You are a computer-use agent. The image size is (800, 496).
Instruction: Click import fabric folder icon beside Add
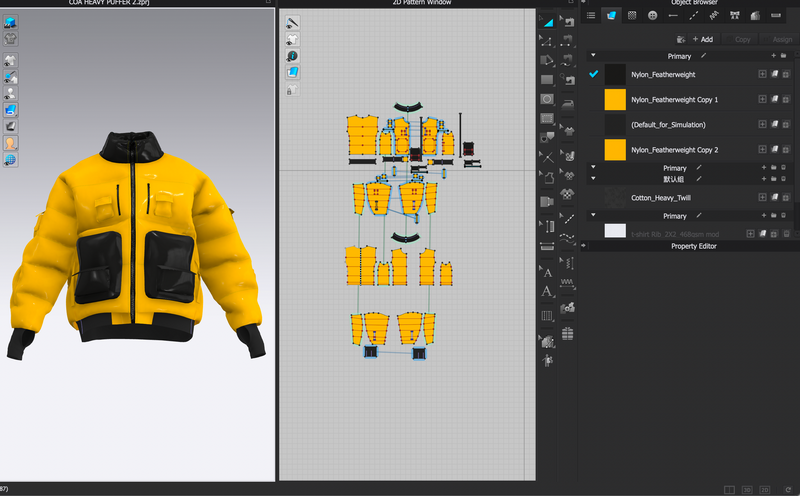click(x=681, y=39)
